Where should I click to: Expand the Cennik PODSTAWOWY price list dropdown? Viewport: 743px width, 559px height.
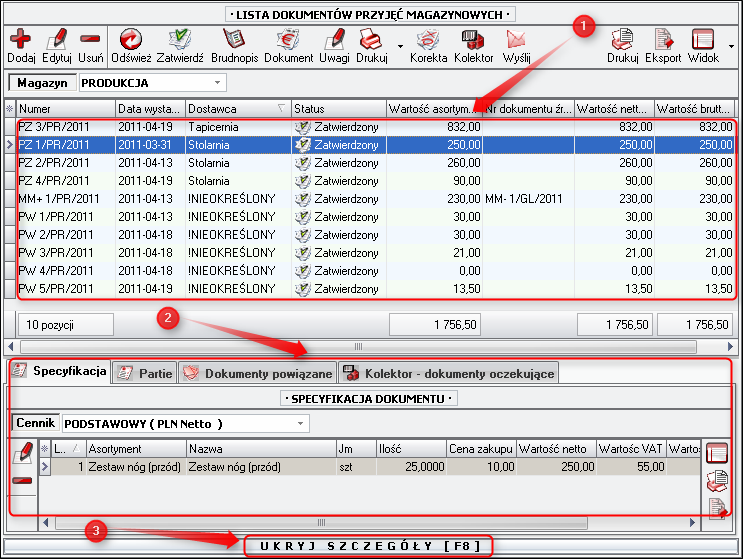coord(301,424)
